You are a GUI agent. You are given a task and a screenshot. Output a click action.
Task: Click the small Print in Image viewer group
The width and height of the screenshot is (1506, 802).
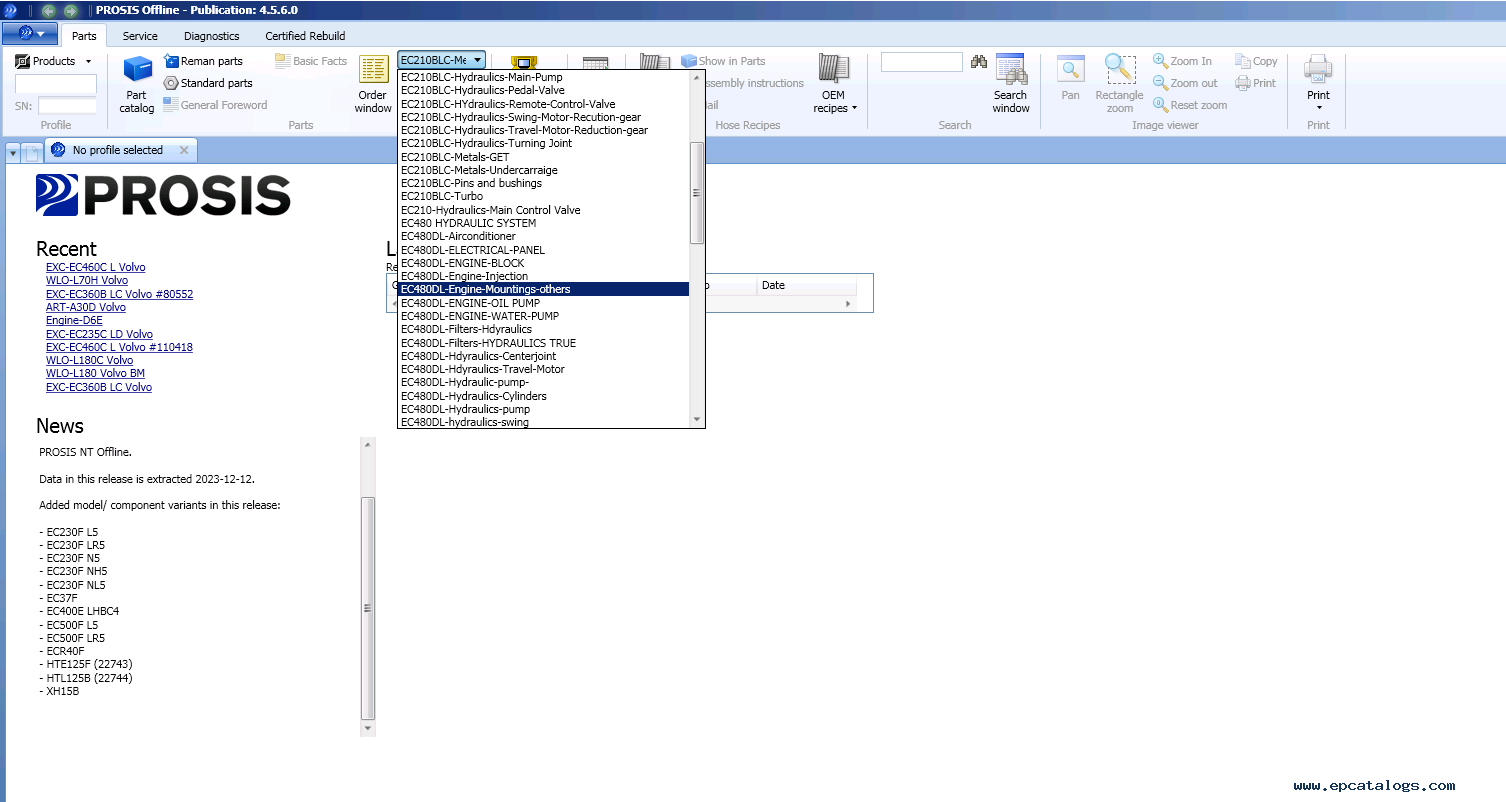[1255, 83]
